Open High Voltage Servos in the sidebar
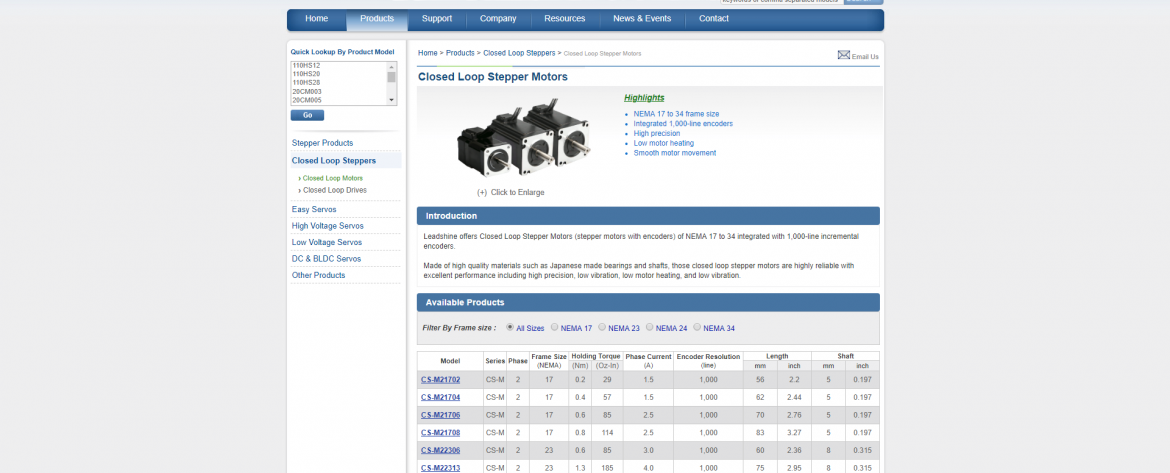This screenshot has width=1170, height=473. [328, 226]
